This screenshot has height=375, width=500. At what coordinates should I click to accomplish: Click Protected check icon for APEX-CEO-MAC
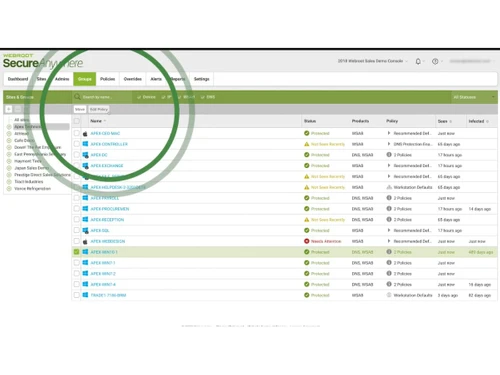pyautogui.click(x=307, y=133)
